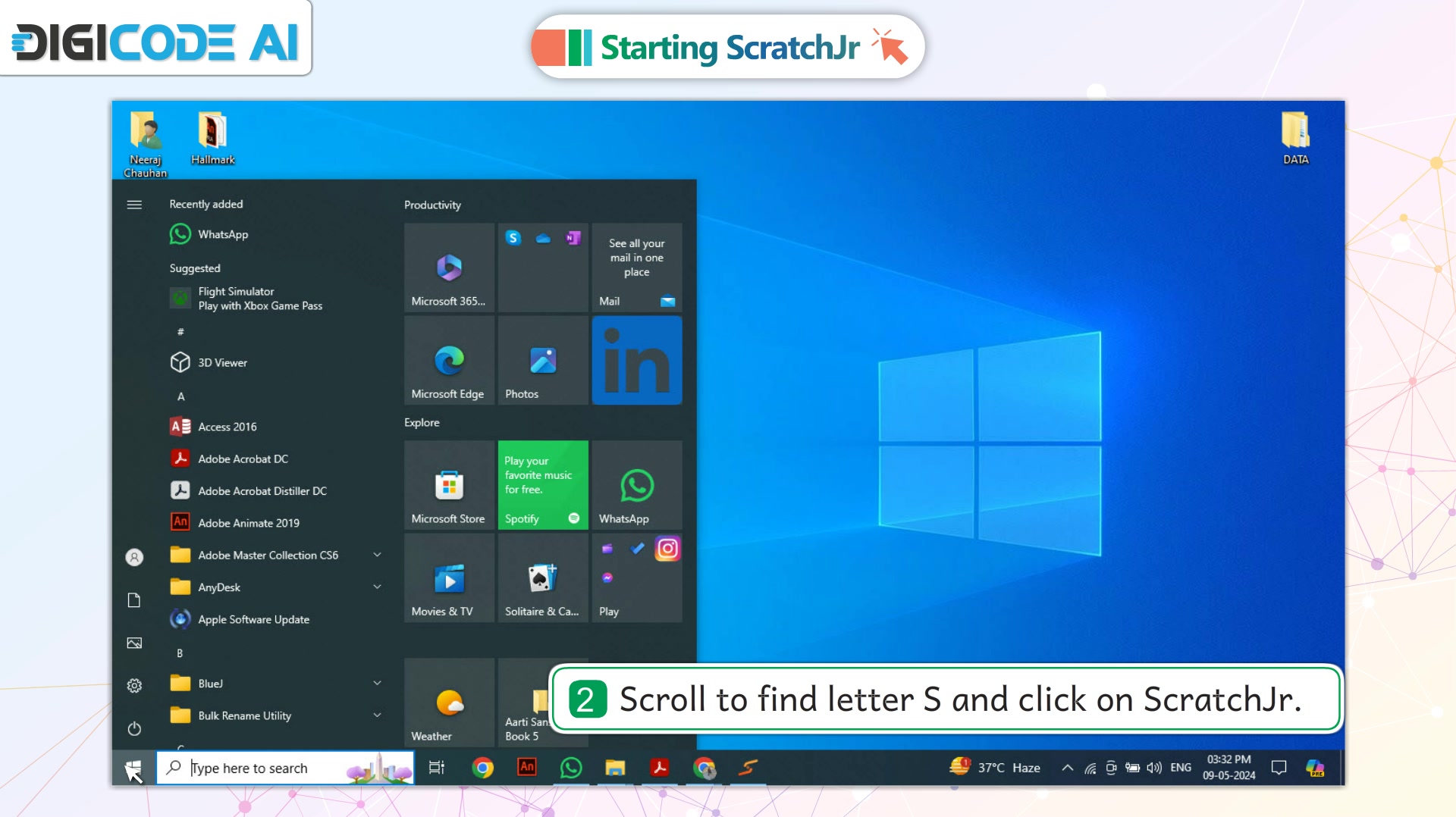Click the network icon in system tray
This screenshot has width=1456, height=817.
pos(1090,768)
